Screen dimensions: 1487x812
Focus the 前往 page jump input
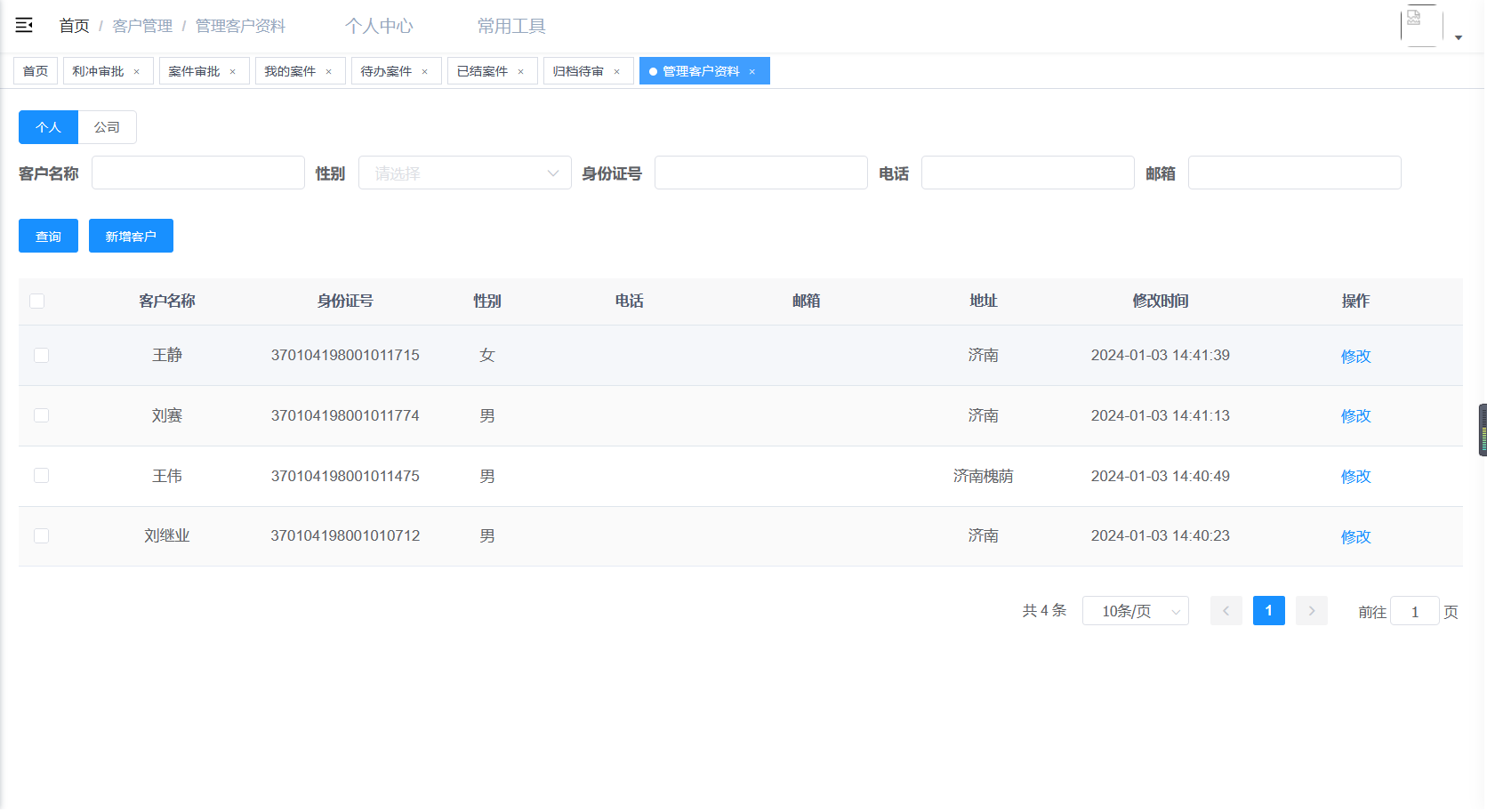click(x=1415, y=611)
